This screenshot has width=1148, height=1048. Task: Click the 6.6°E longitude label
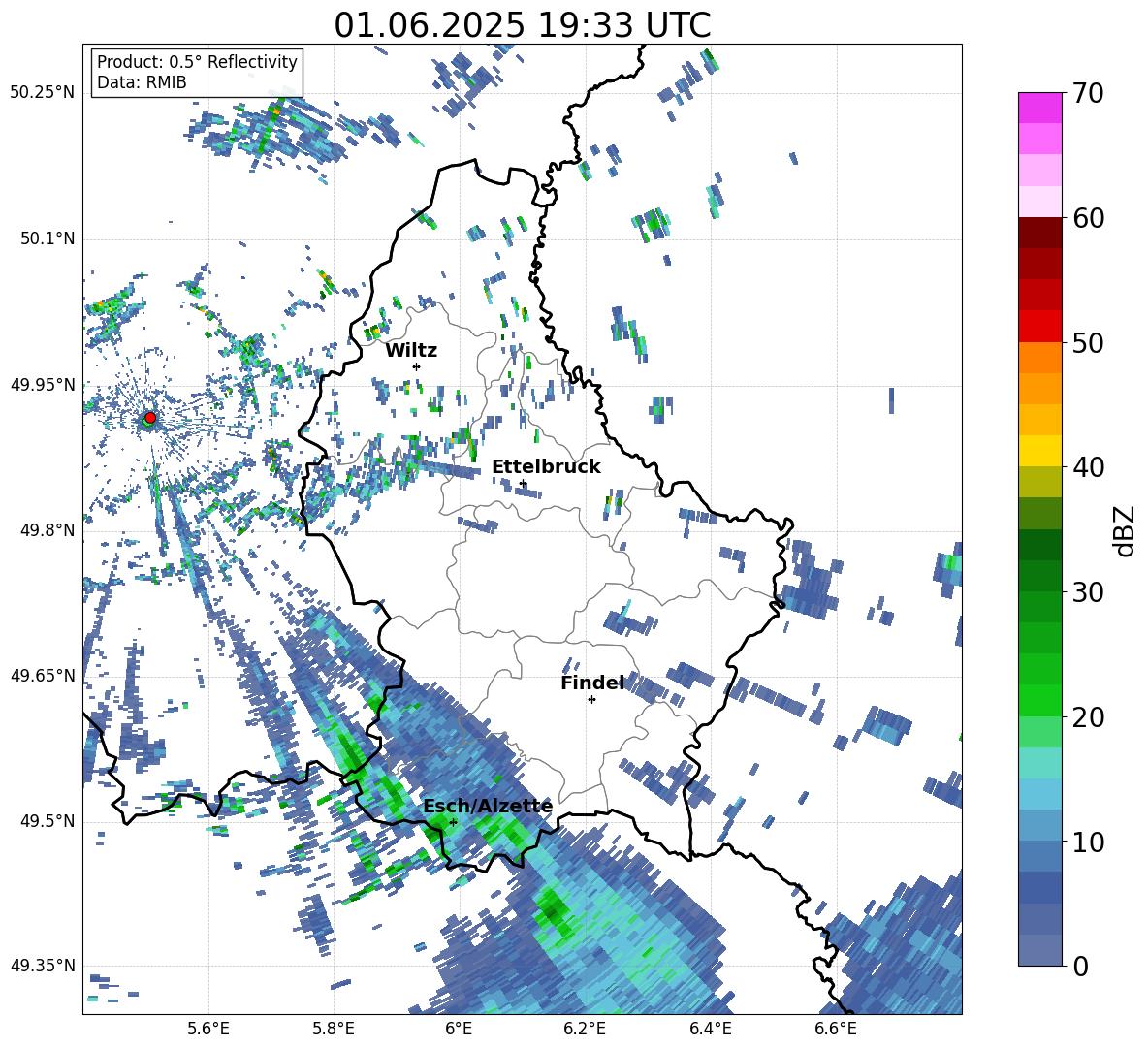pos(836,1029)
